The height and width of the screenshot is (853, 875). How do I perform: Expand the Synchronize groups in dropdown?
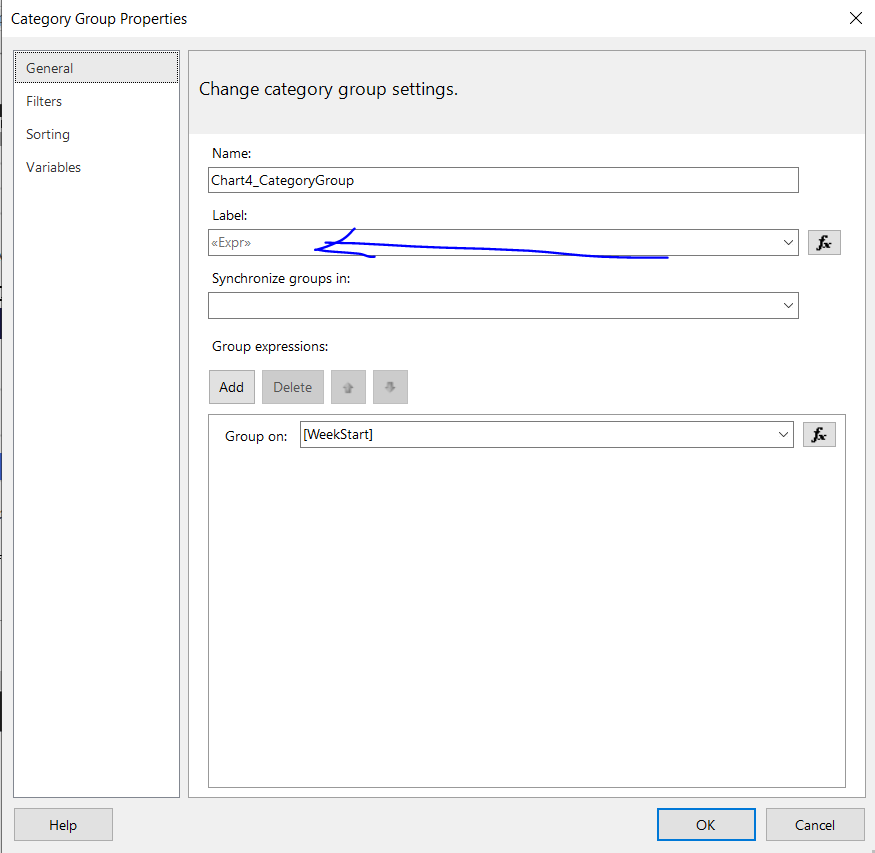[787, 306]
